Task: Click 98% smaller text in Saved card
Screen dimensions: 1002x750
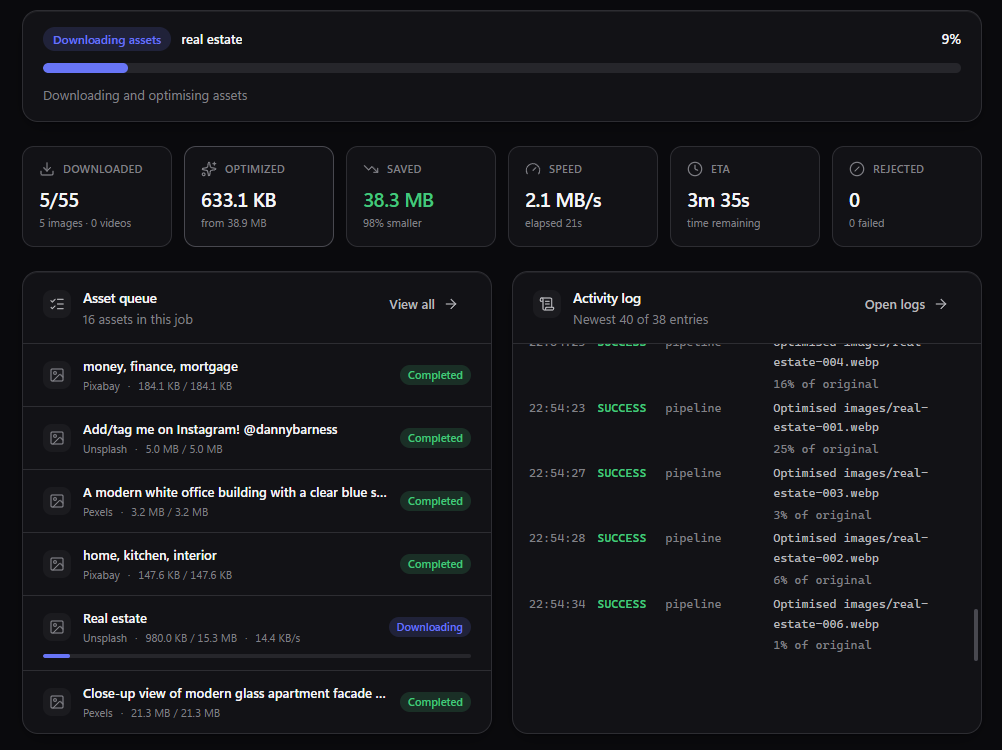Action: click(392, 223)
